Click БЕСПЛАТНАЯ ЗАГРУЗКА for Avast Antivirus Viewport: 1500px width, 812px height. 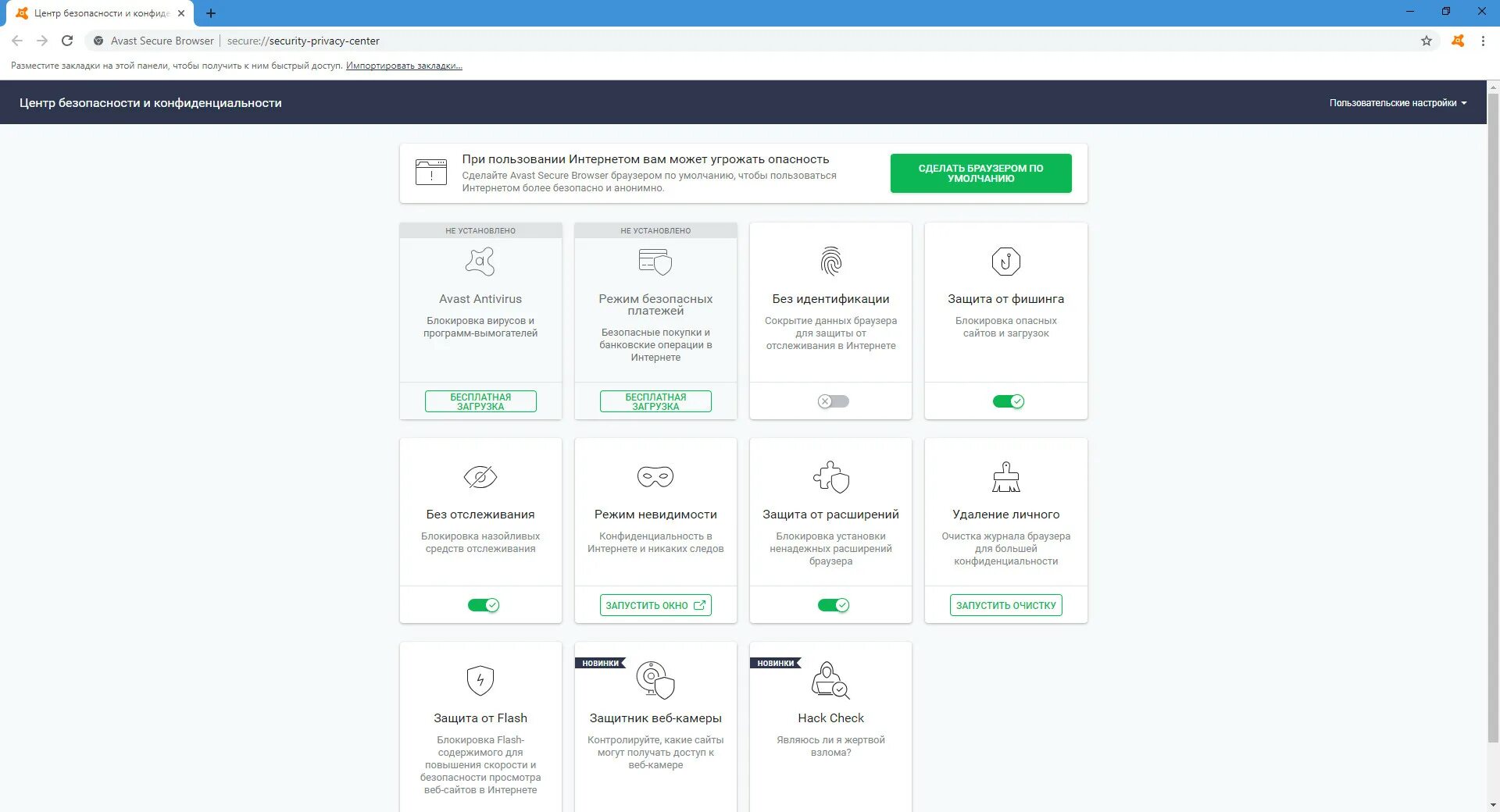click(480, 401)
